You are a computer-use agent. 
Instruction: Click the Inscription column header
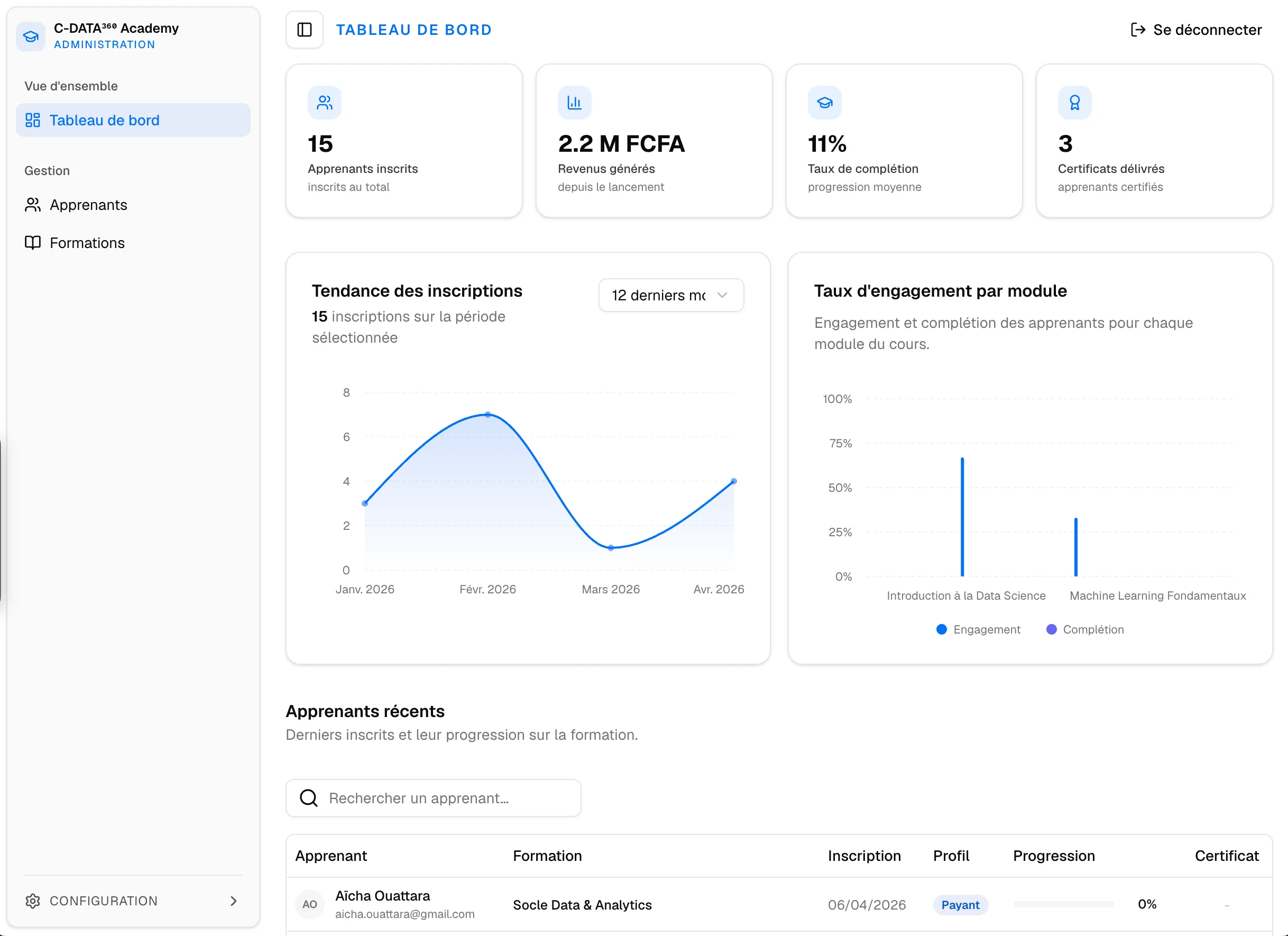[864, 856]
